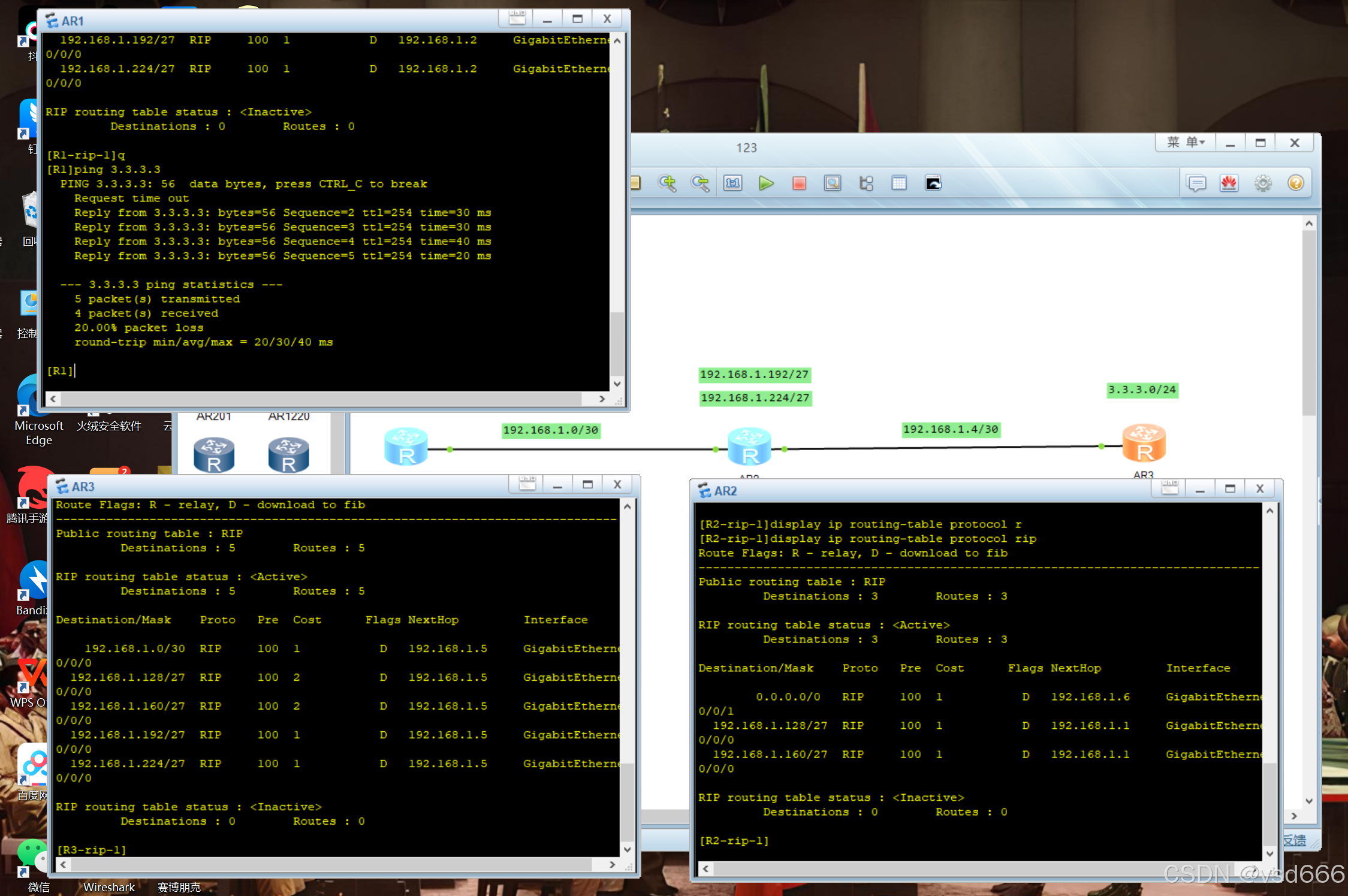Toggle the grid display icon
Viewport: 1348px width, 896px height.
898,183
